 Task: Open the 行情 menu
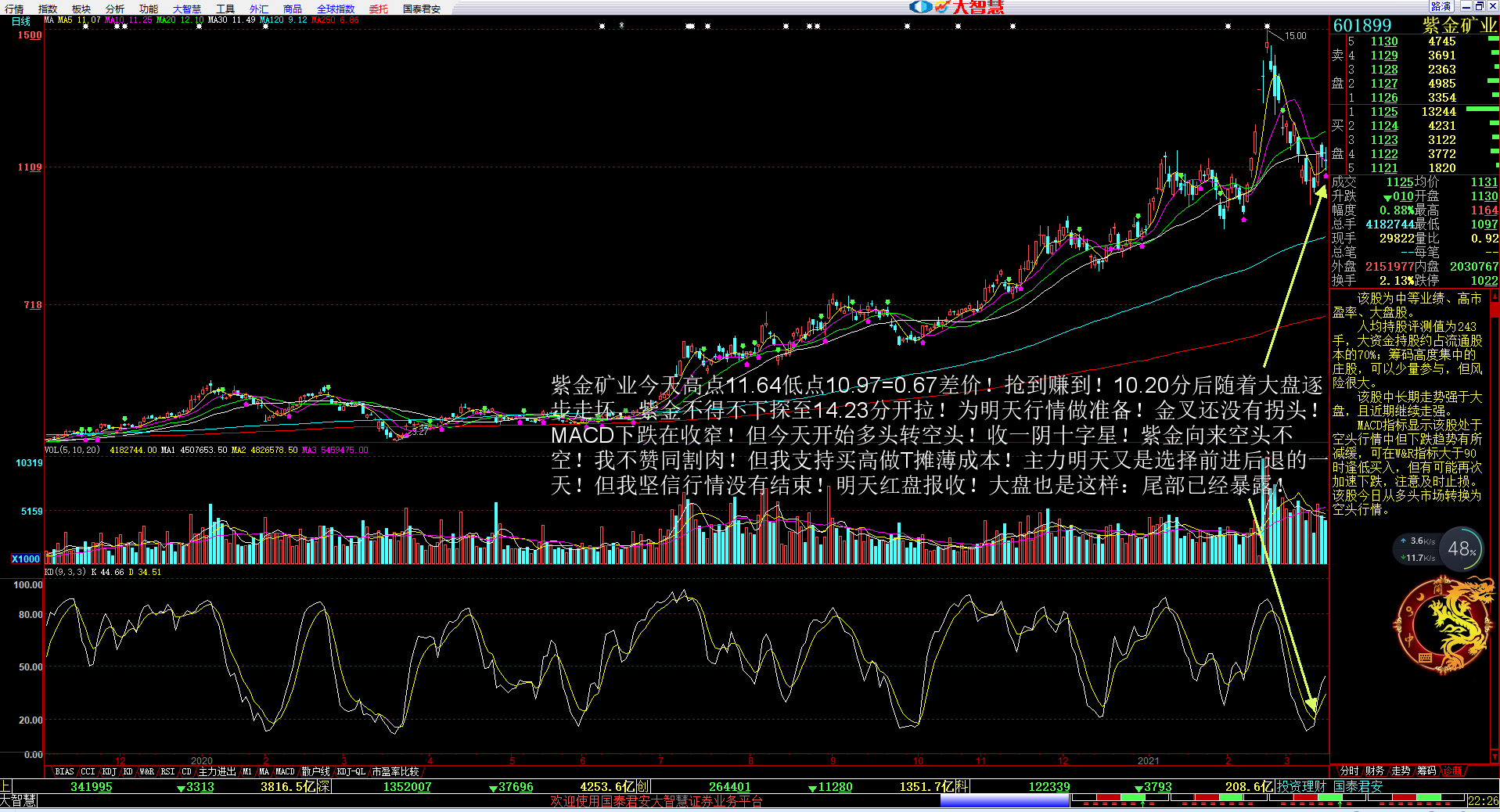click(14, 9)
